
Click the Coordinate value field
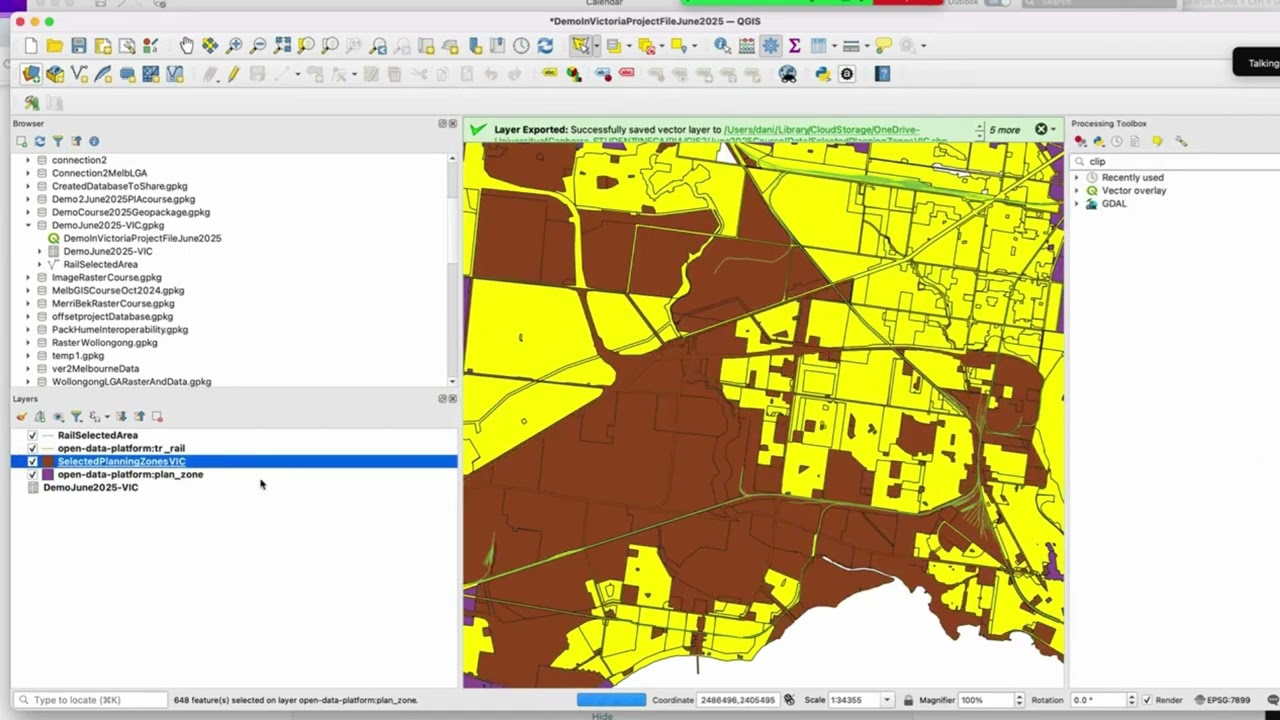point(737,700)
